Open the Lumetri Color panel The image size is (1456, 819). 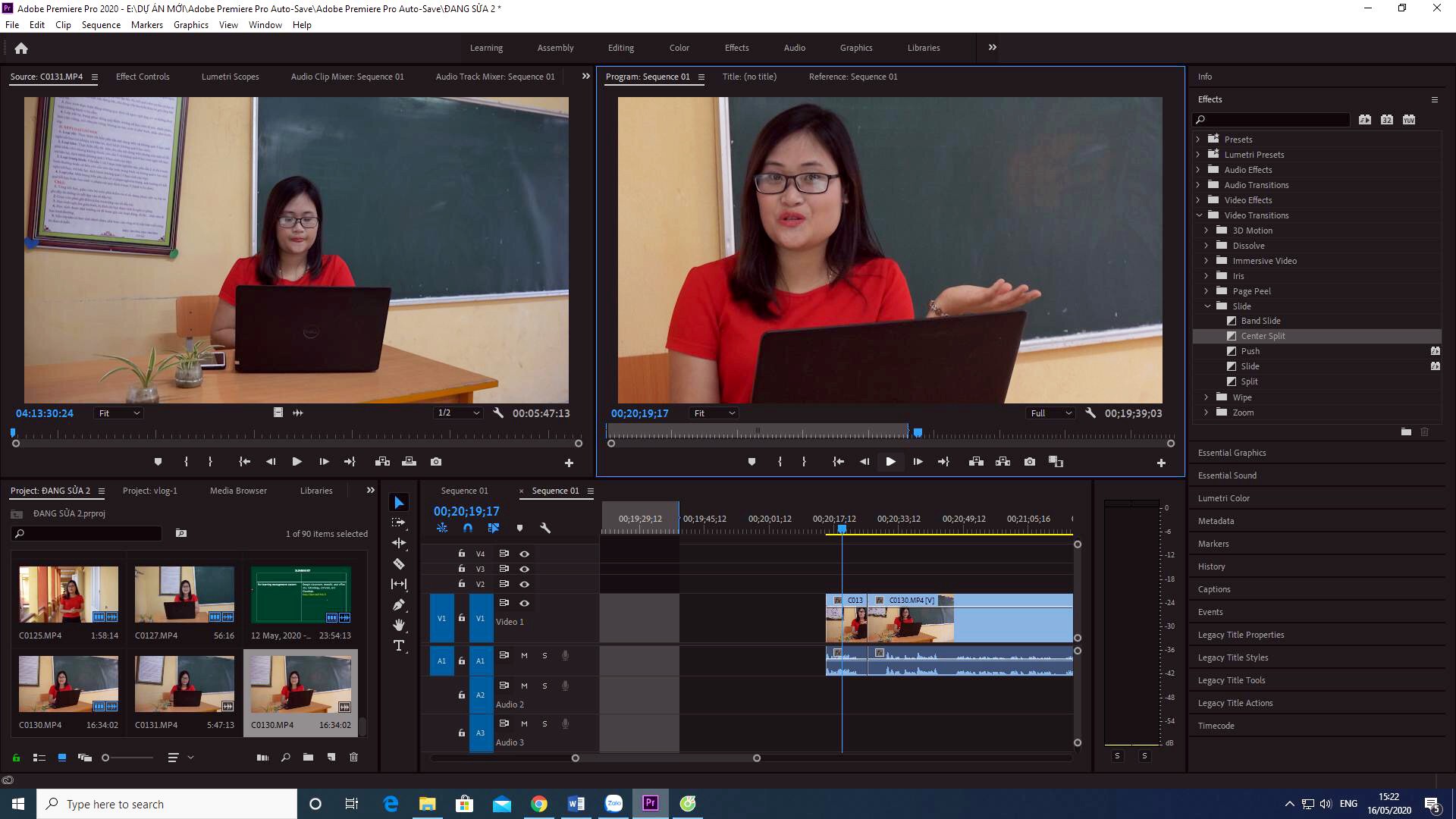pos(1223,498)
